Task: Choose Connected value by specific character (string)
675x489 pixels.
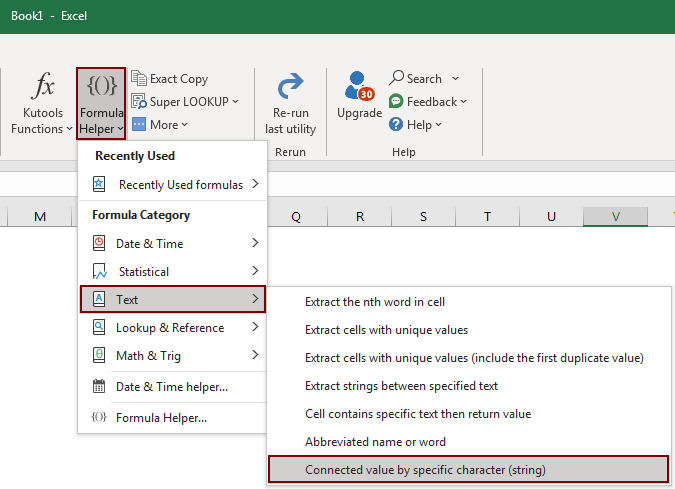Action: click(468, 470)
